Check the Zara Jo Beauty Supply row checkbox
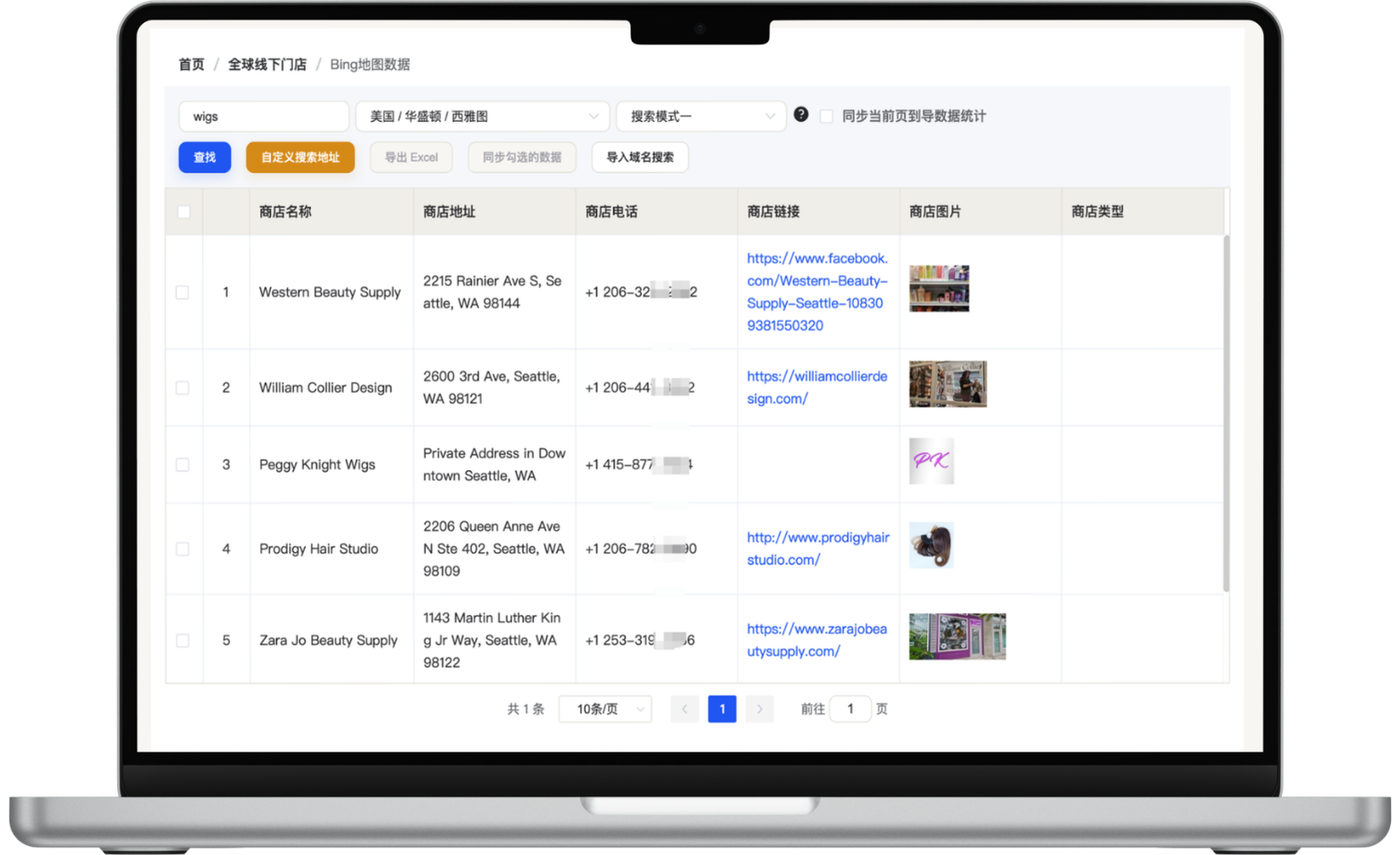This screenshot has width=1400, height=855. (x=182, y=641)
